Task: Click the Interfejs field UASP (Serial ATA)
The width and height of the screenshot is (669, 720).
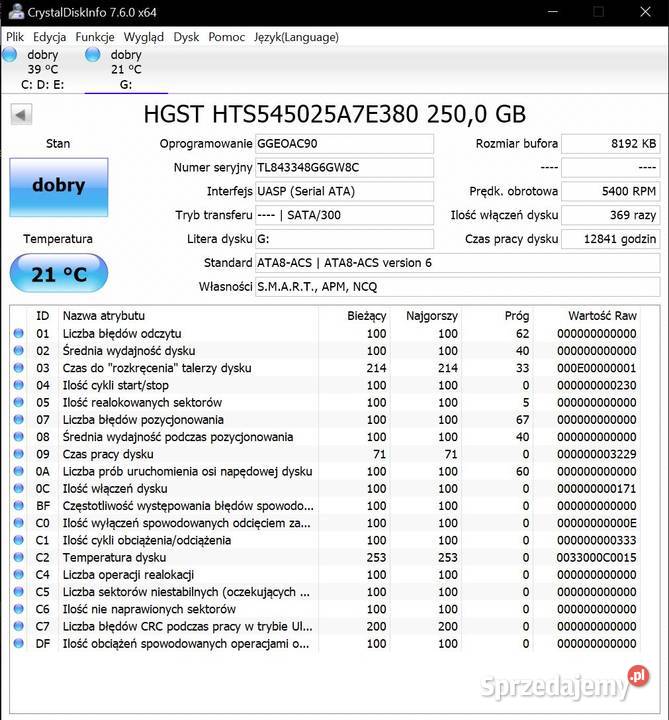Action: (344, 191)
